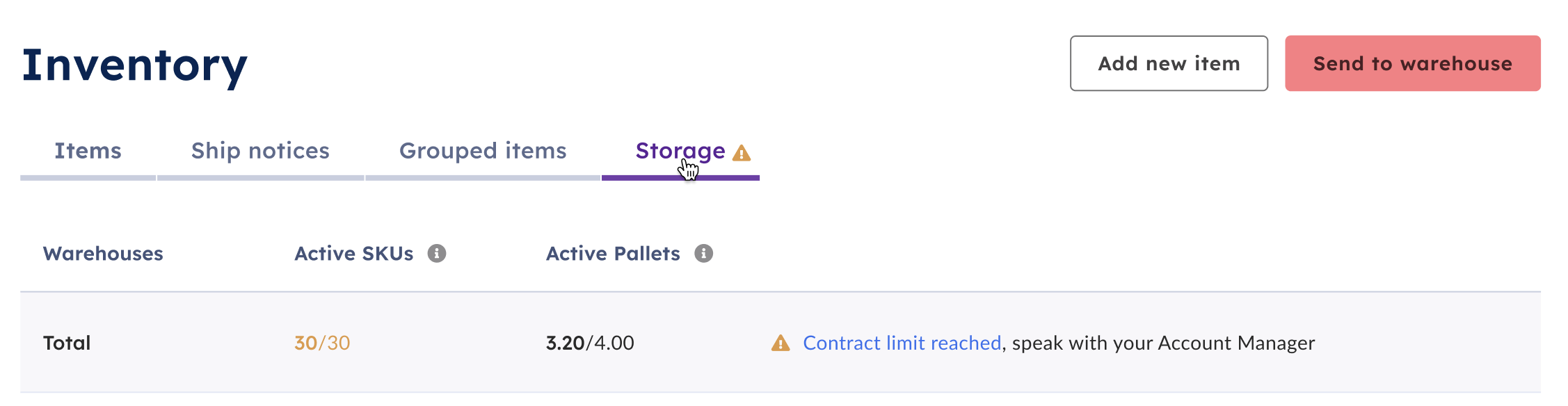Click warning icon beside Contract limit reached
Image resolution: width=1568 pixels, height=406 pixels.
click(781, 343)
